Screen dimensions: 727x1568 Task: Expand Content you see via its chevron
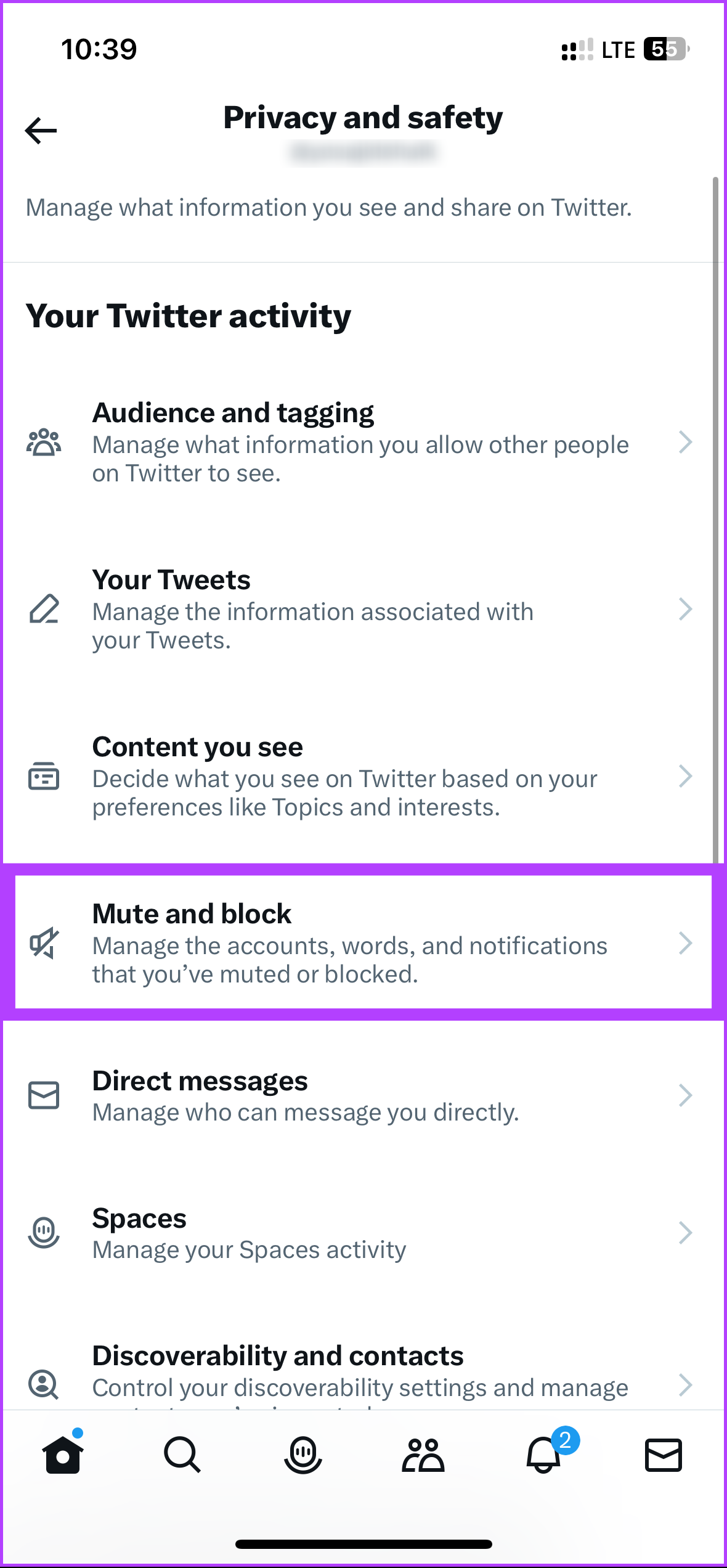(685, 776)
